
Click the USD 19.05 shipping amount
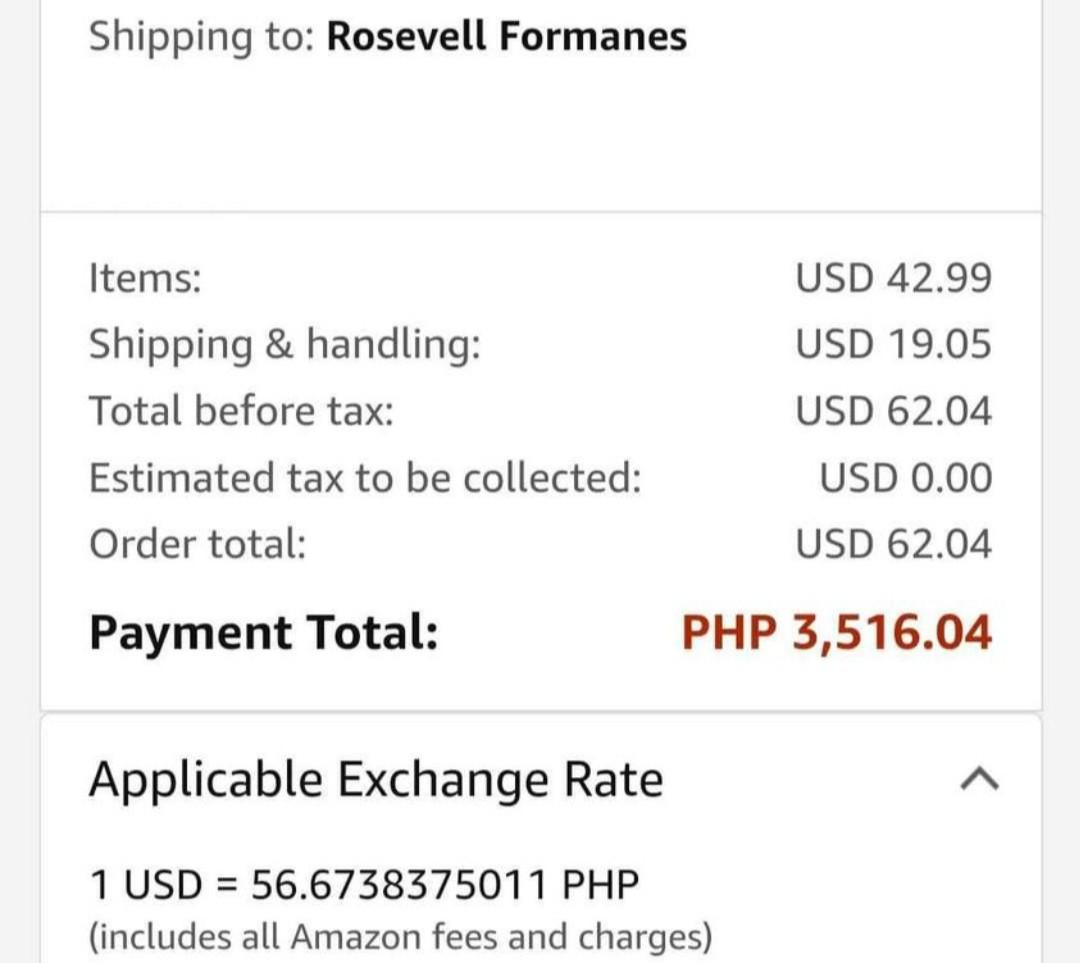tap(893, 344)
